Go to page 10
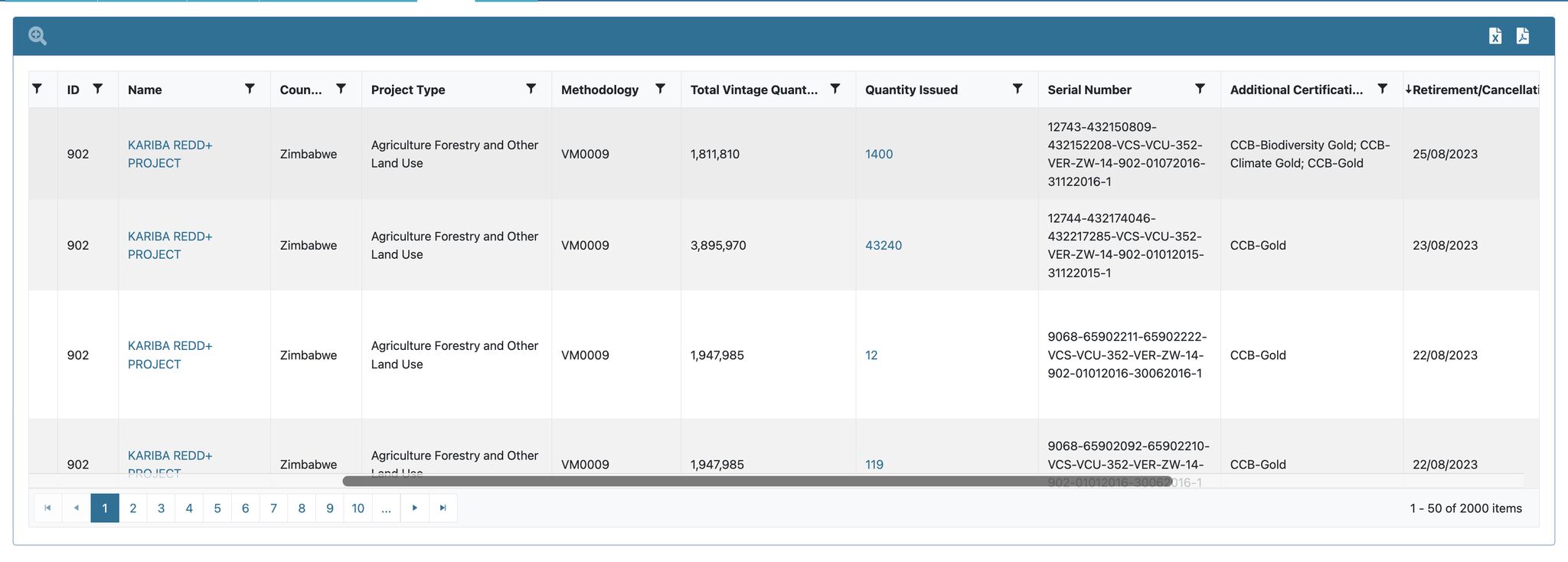The image size is (1568, 562). tap(358, 508)
